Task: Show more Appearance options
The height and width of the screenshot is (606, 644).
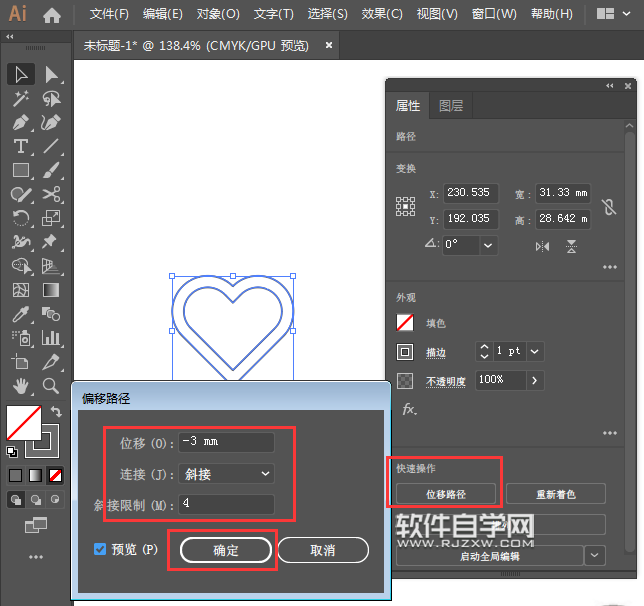Action: click(610, 433)
